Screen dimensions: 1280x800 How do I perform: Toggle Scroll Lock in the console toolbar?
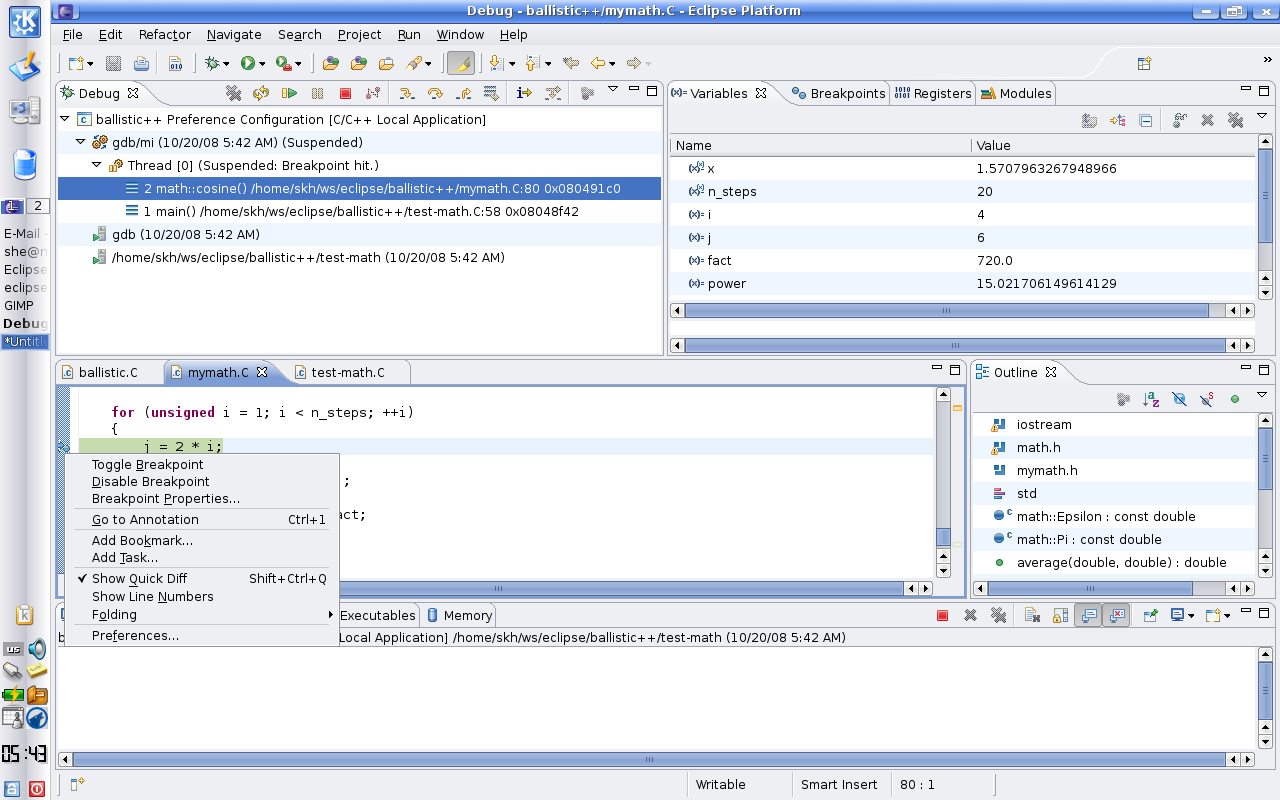(1060, 616)
